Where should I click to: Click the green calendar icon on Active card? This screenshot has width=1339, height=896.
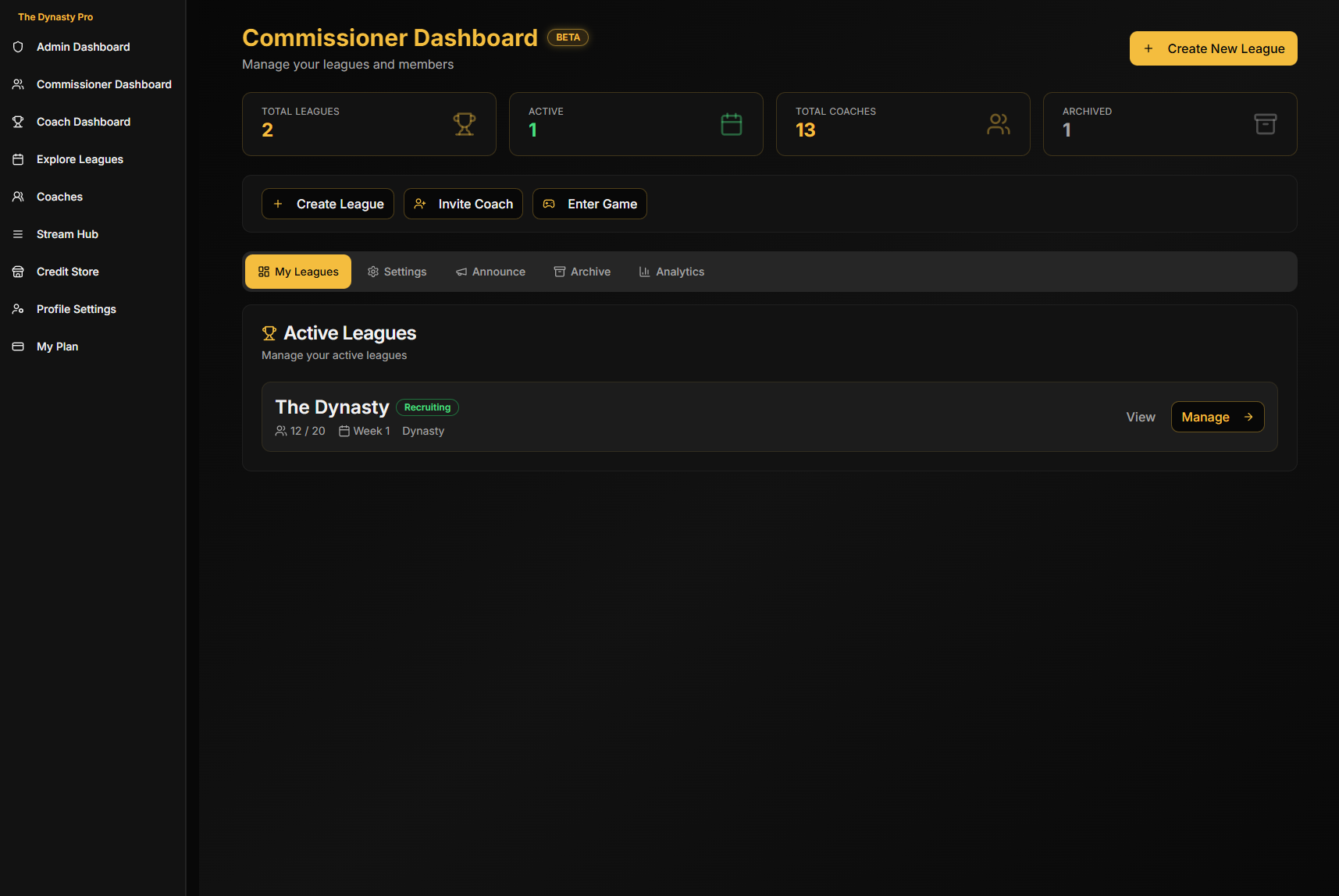[731, 123]
